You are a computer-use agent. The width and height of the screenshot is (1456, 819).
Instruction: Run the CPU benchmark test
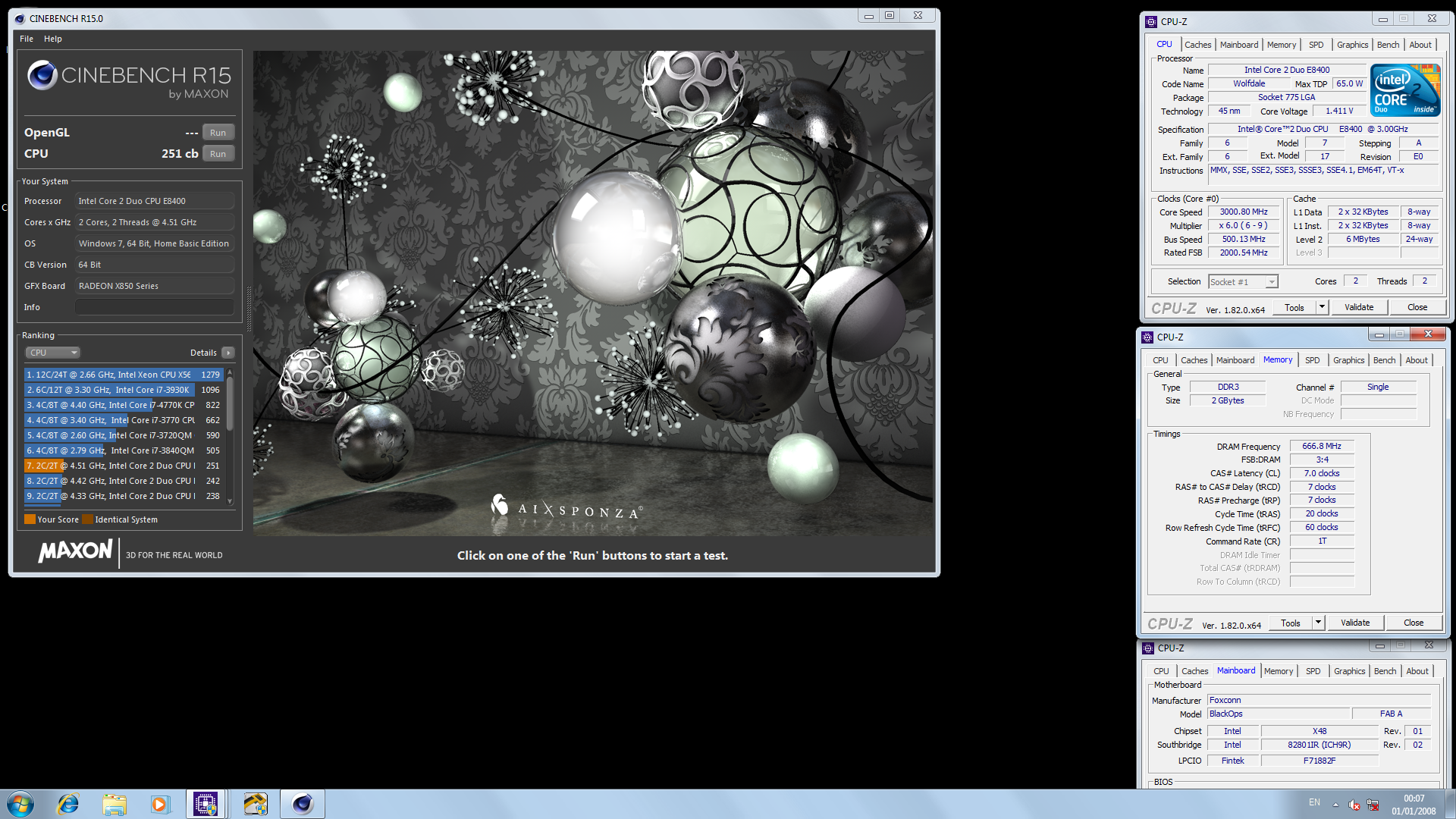click(x=218, y=154)
